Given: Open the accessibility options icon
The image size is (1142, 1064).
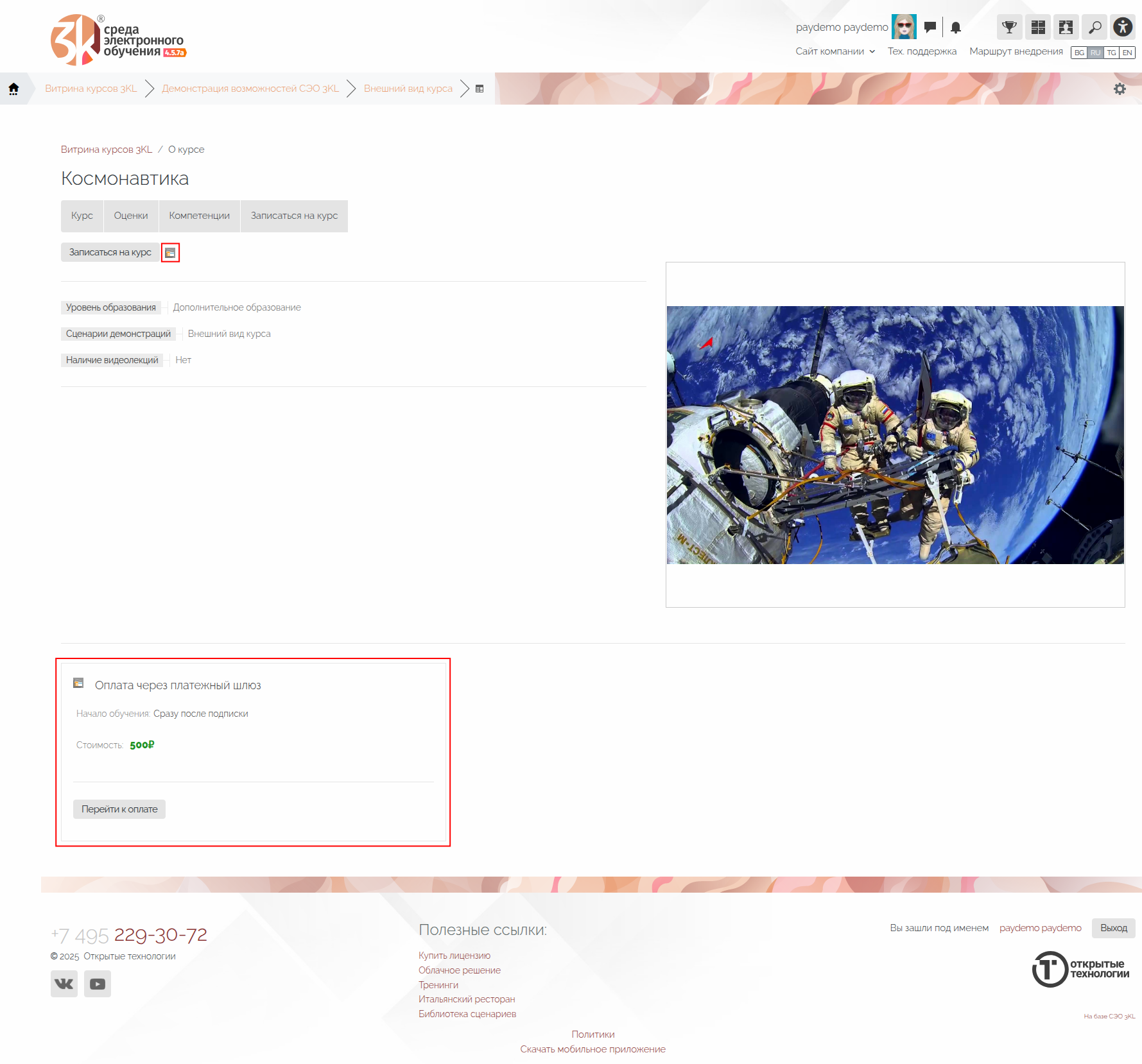Looking at the screenshot, I should point(1123,27).
